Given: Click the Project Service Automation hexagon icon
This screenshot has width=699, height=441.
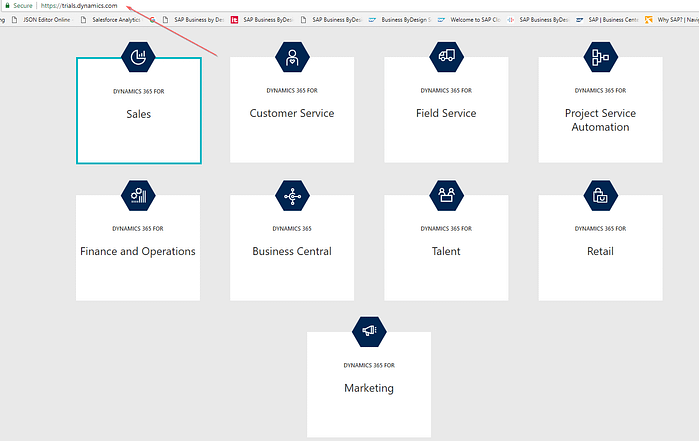Looking at the screenshot, I should 600,57.
